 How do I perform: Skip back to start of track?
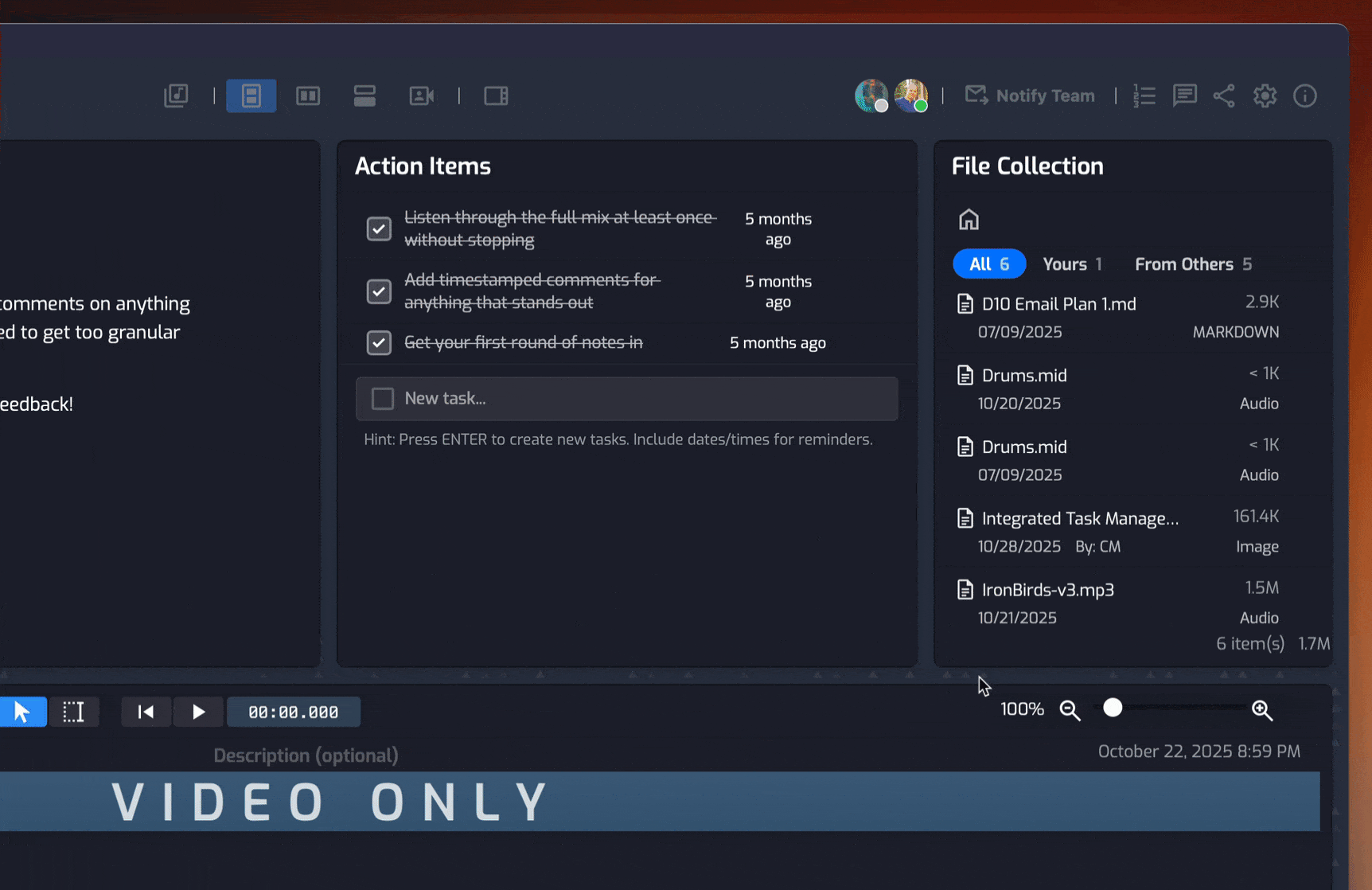[x=146, y=712]
